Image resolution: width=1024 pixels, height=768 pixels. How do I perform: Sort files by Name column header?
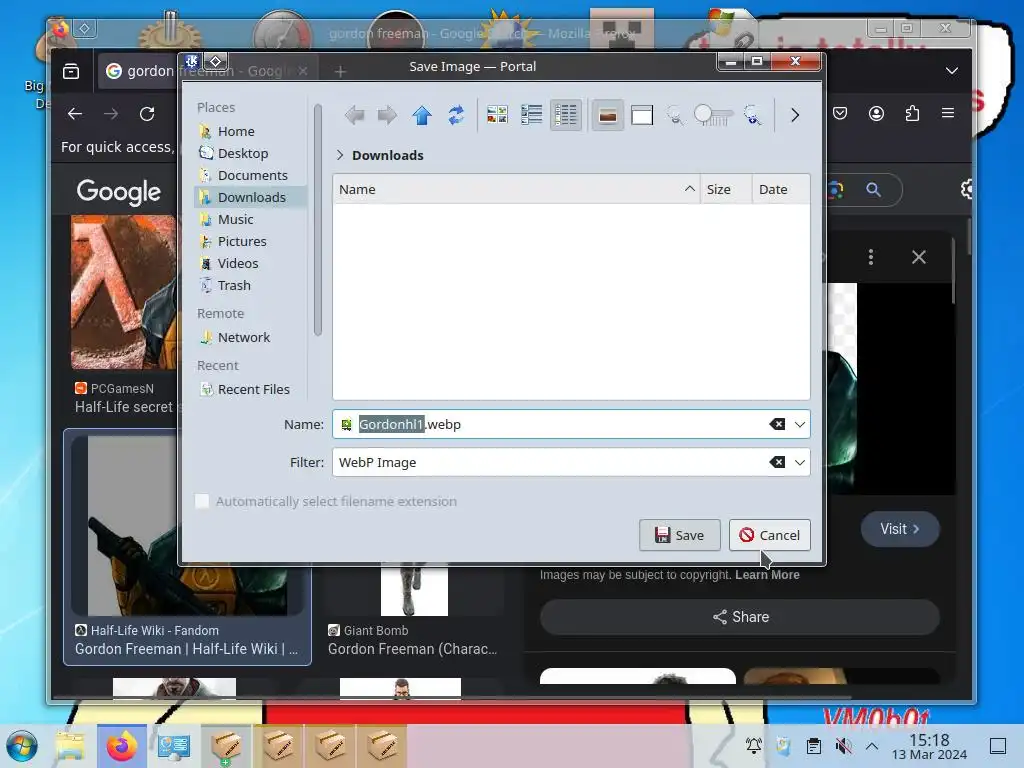516,189
